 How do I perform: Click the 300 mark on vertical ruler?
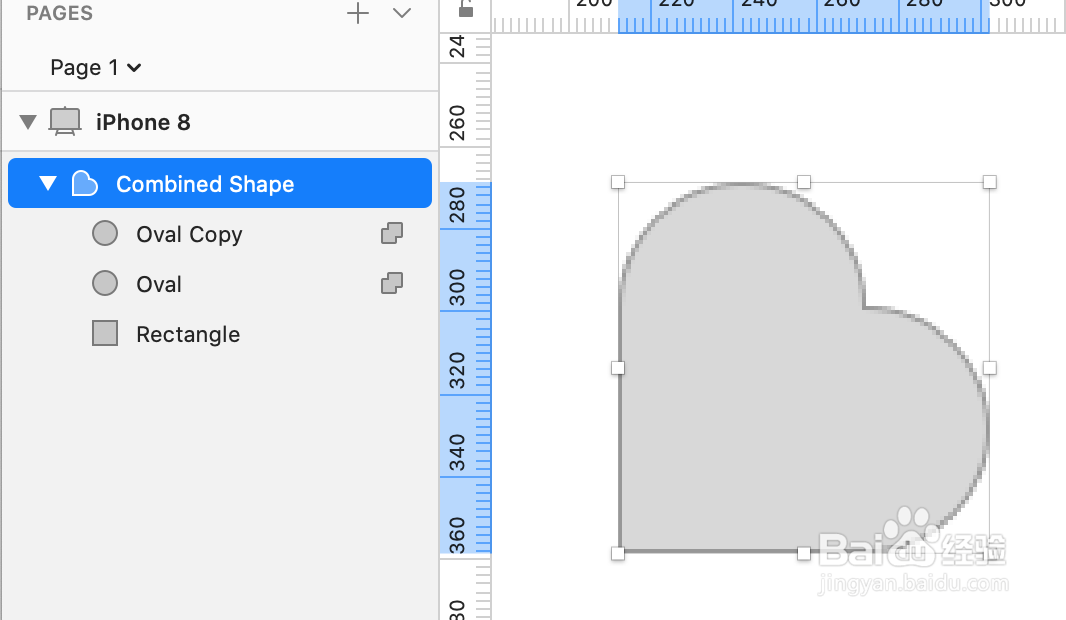coord(457,288)
